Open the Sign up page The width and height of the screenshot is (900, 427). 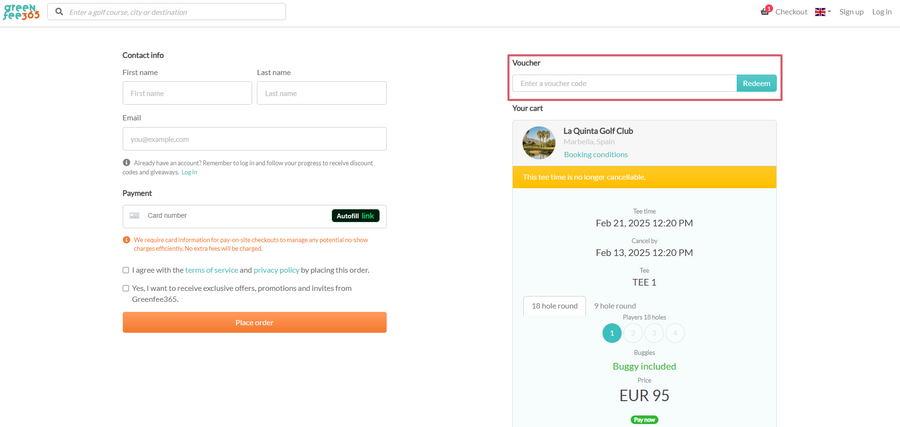click(x=851, y=12)
